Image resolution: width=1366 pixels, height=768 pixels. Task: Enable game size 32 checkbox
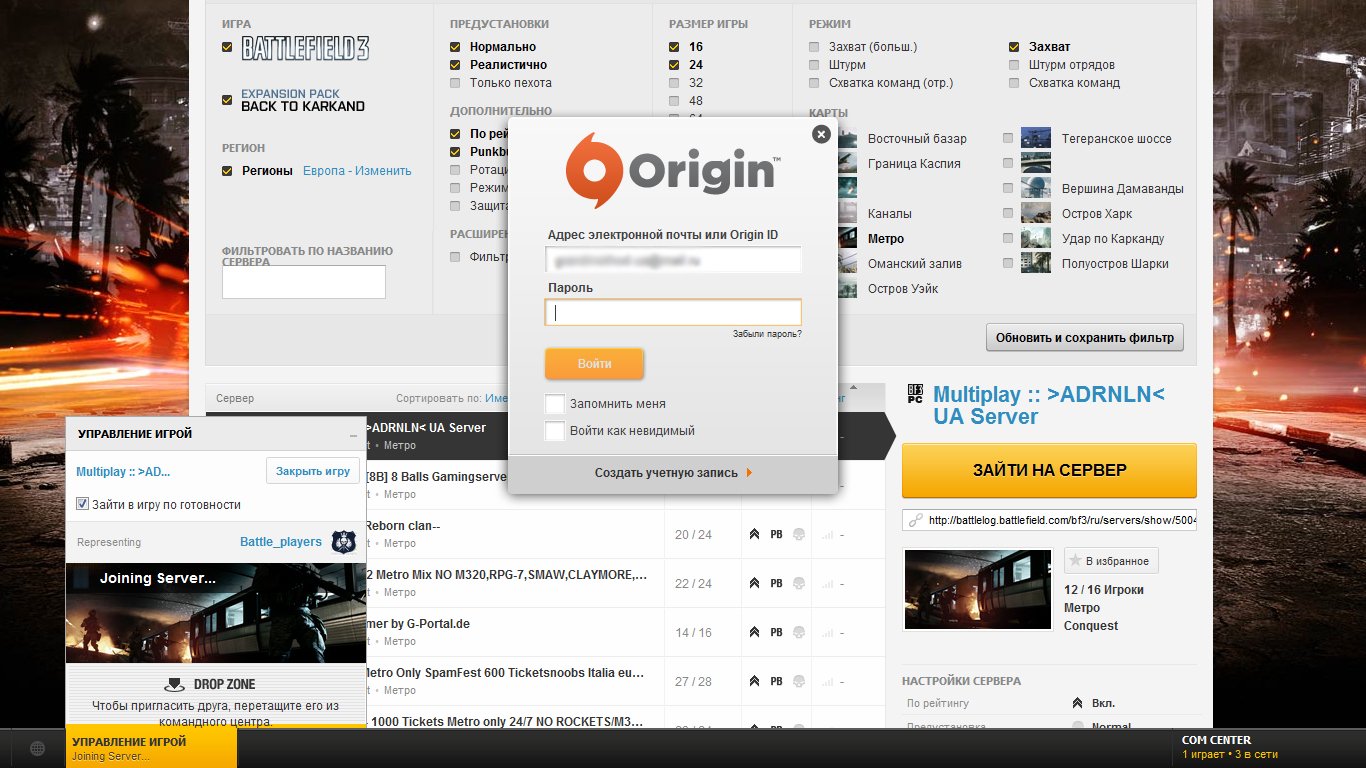point(674,83)
